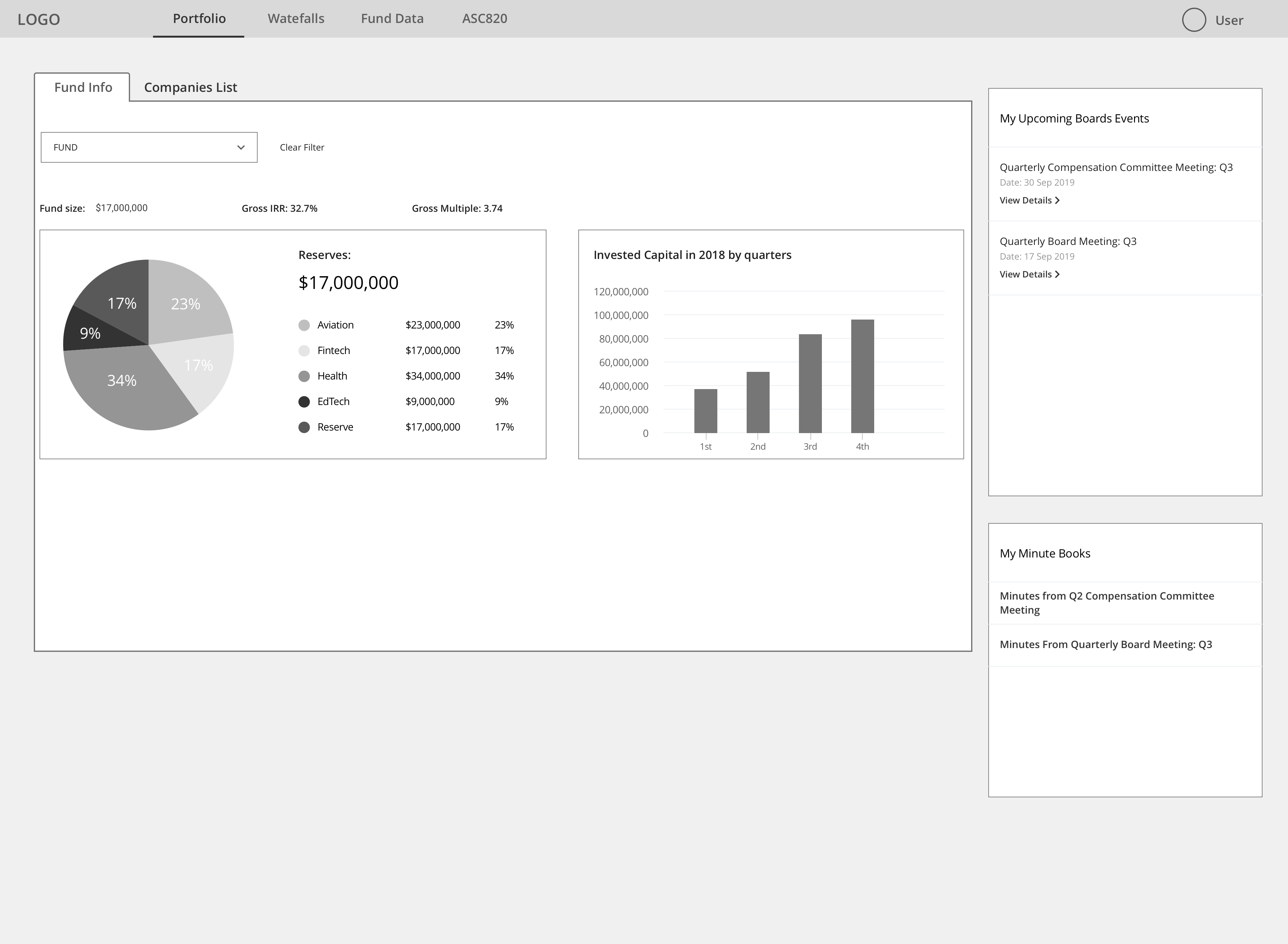1288x944 pixels.
Task: Switch to Watefalls navigation tab
Action: point(296,19)
